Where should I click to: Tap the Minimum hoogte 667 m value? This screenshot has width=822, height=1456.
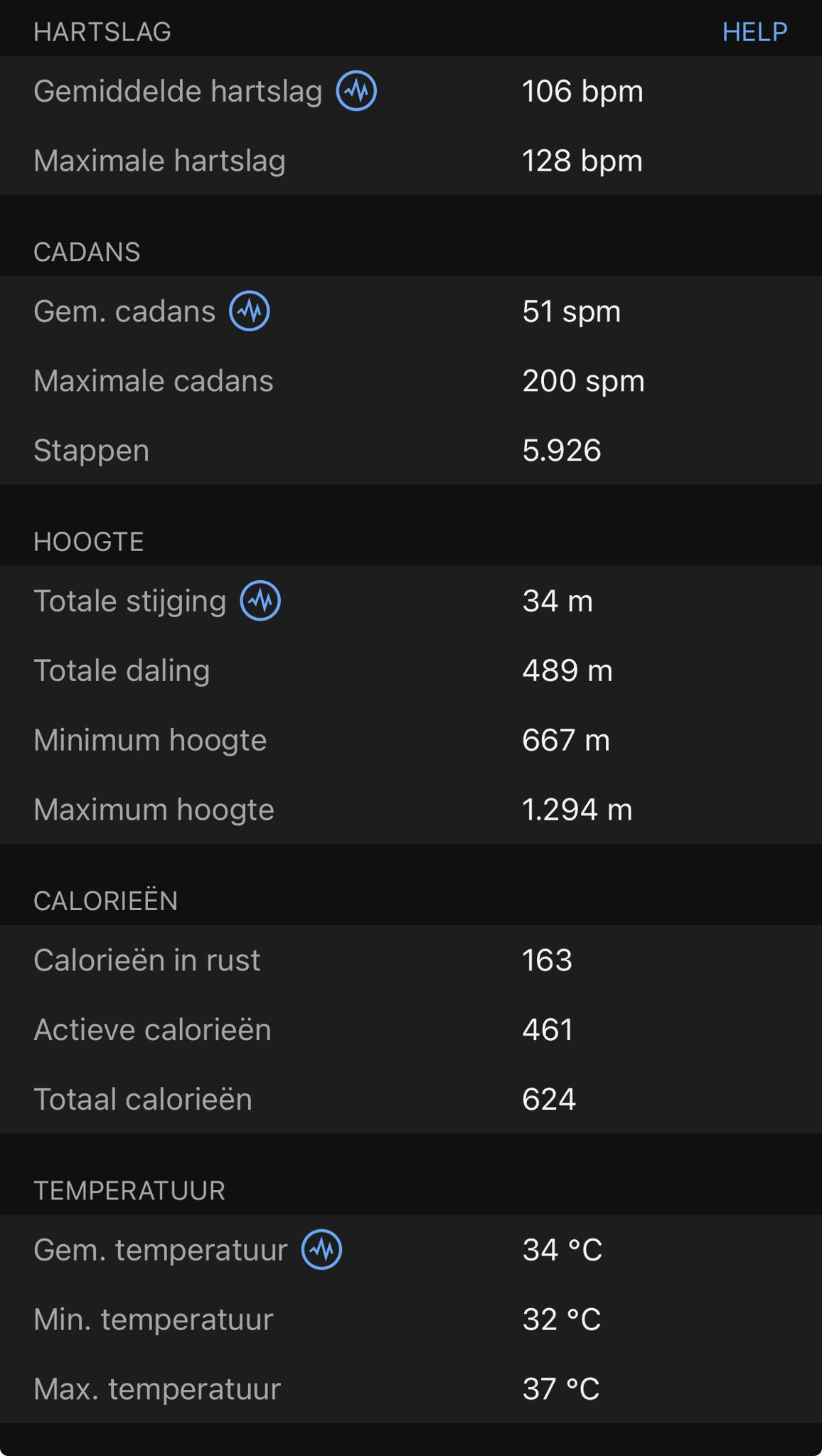pyautogui.click(x=566, y=740)
